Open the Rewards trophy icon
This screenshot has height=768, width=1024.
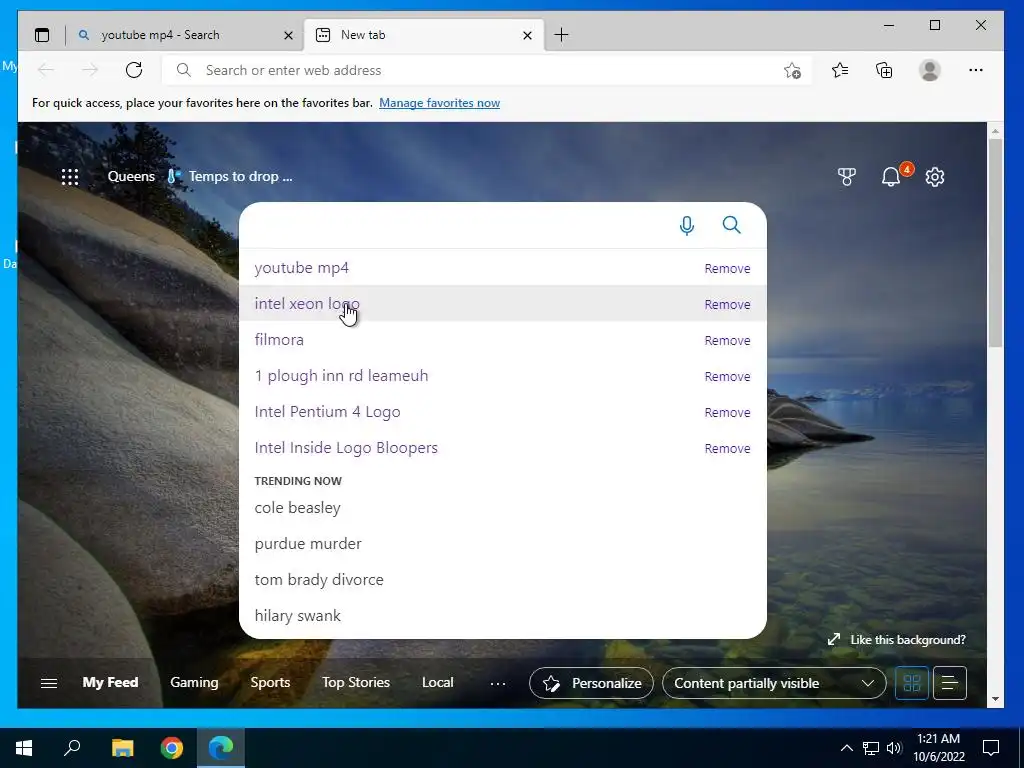(847, 177)
